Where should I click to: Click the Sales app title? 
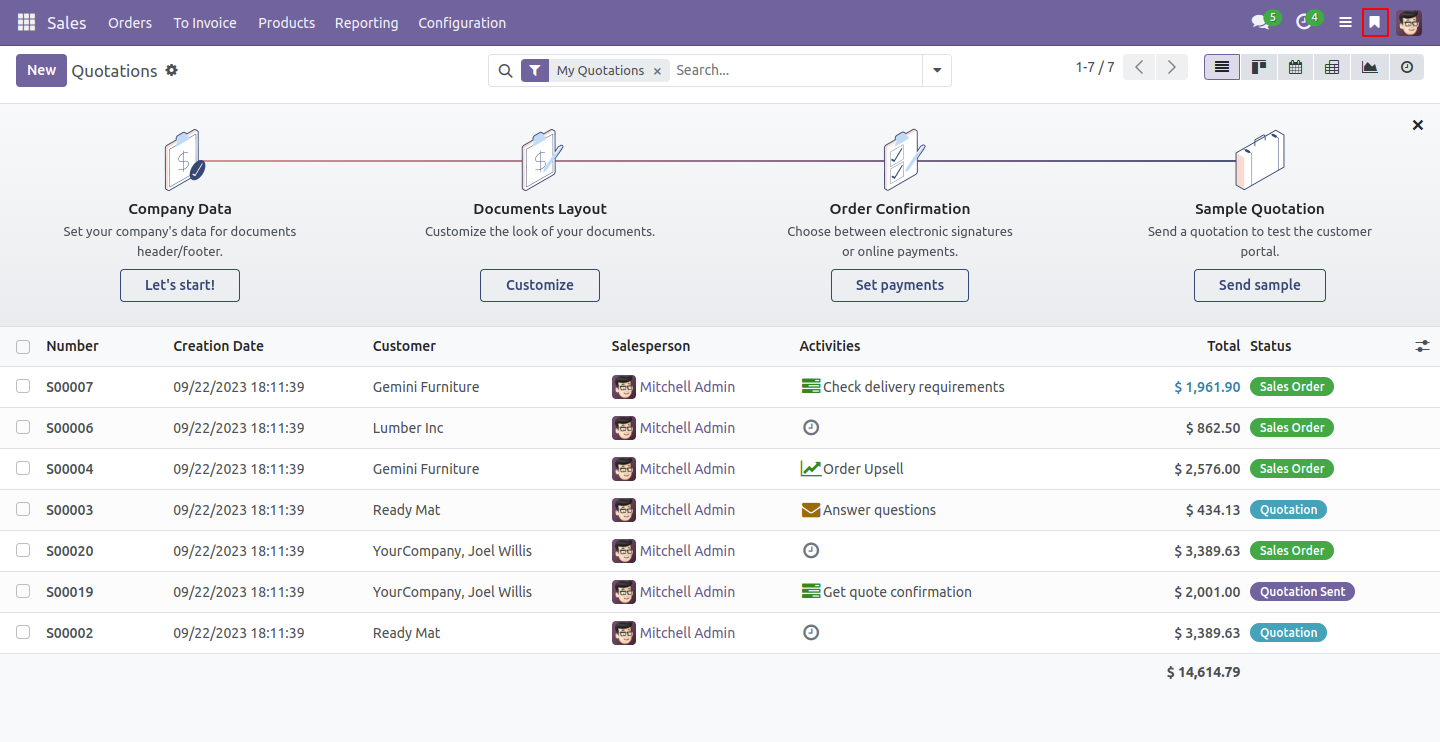pyautogui.click(x=67, y=22)
